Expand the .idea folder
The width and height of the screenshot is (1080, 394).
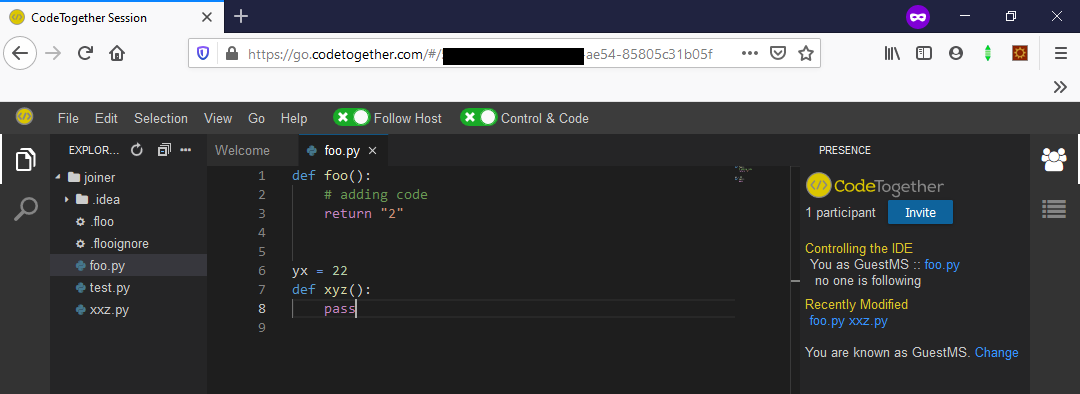pos(67,200)
